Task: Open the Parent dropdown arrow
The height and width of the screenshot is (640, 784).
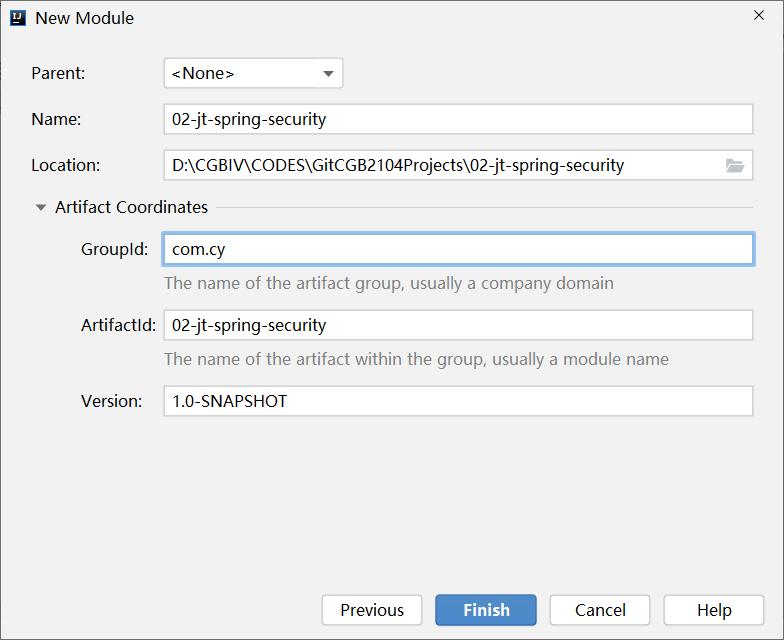Action: coord(328,74)
